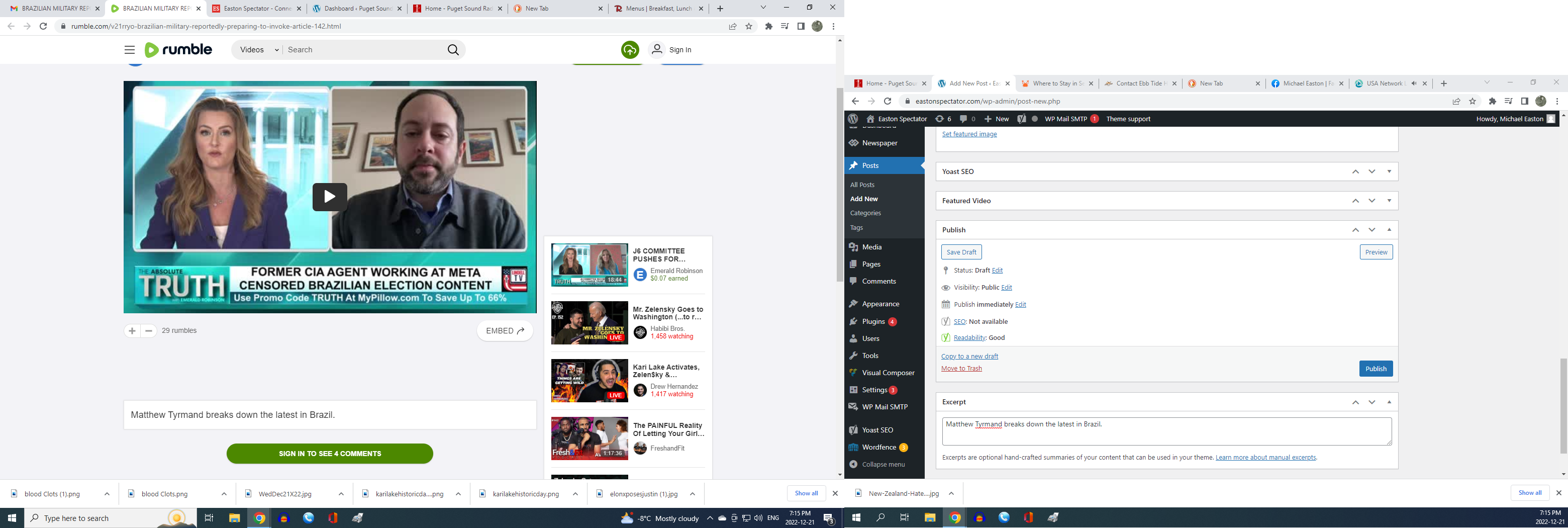
Task: Click the blue Publish button
Action: (1375, 369)
